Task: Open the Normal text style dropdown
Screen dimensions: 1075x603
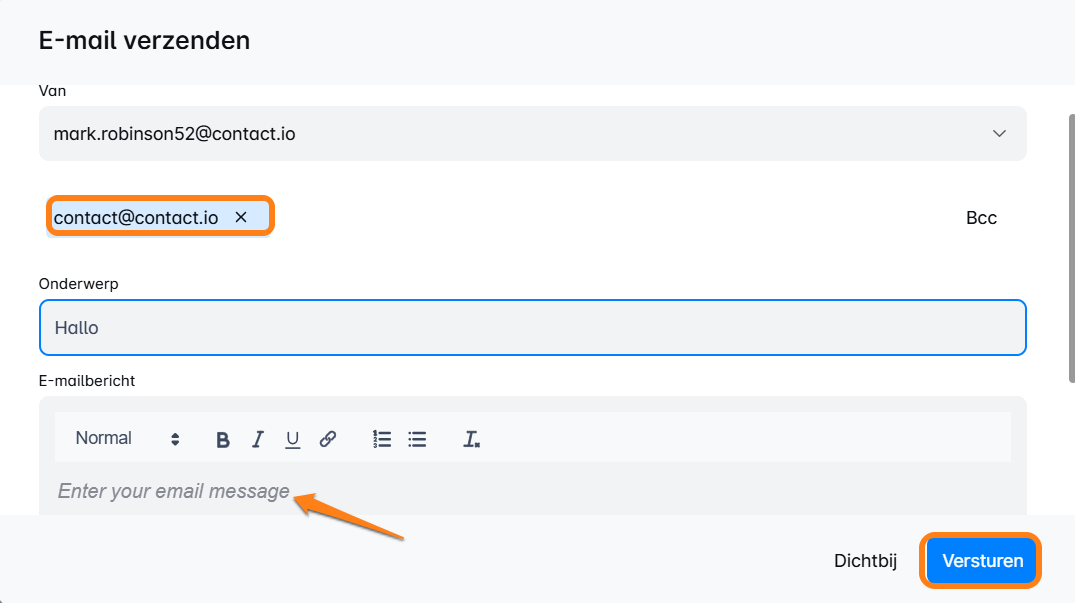Action: (x=127, y=439)
